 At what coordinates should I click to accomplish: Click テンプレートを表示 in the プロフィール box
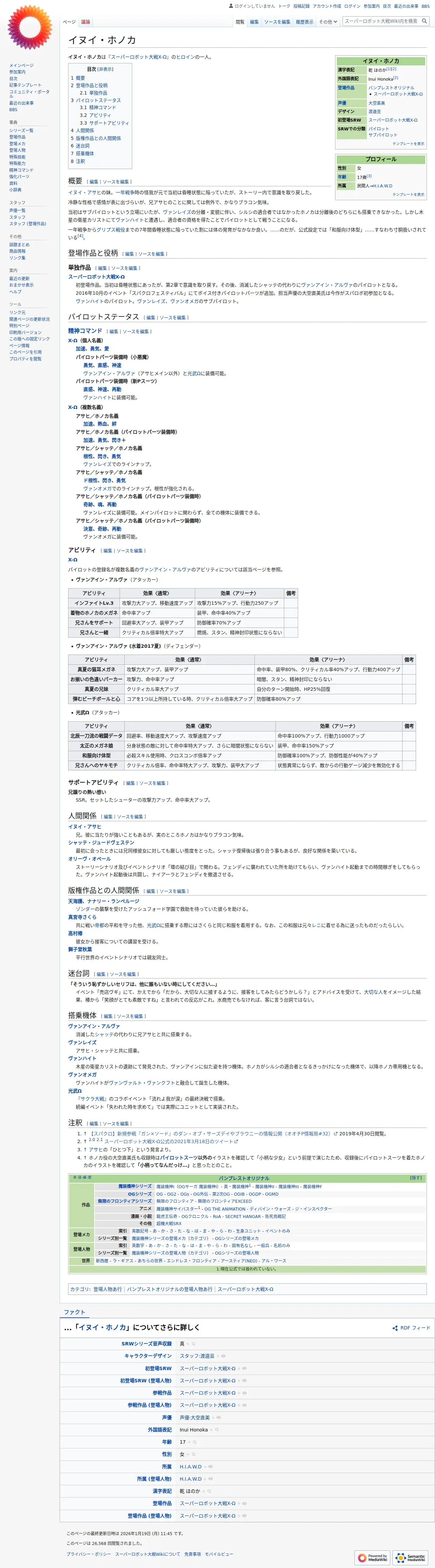point(408,195)
